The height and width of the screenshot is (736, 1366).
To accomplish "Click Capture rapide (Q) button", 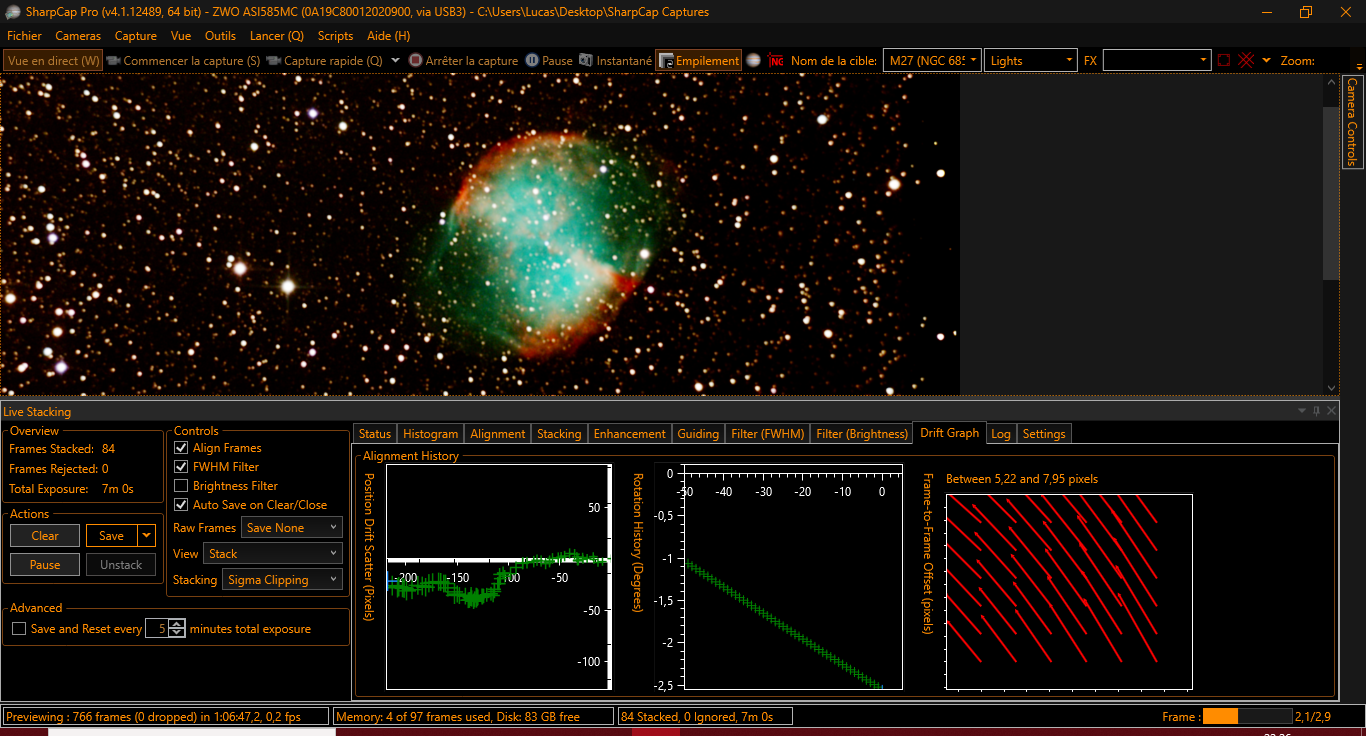I will pyautogui.click(x=325, y=60).
